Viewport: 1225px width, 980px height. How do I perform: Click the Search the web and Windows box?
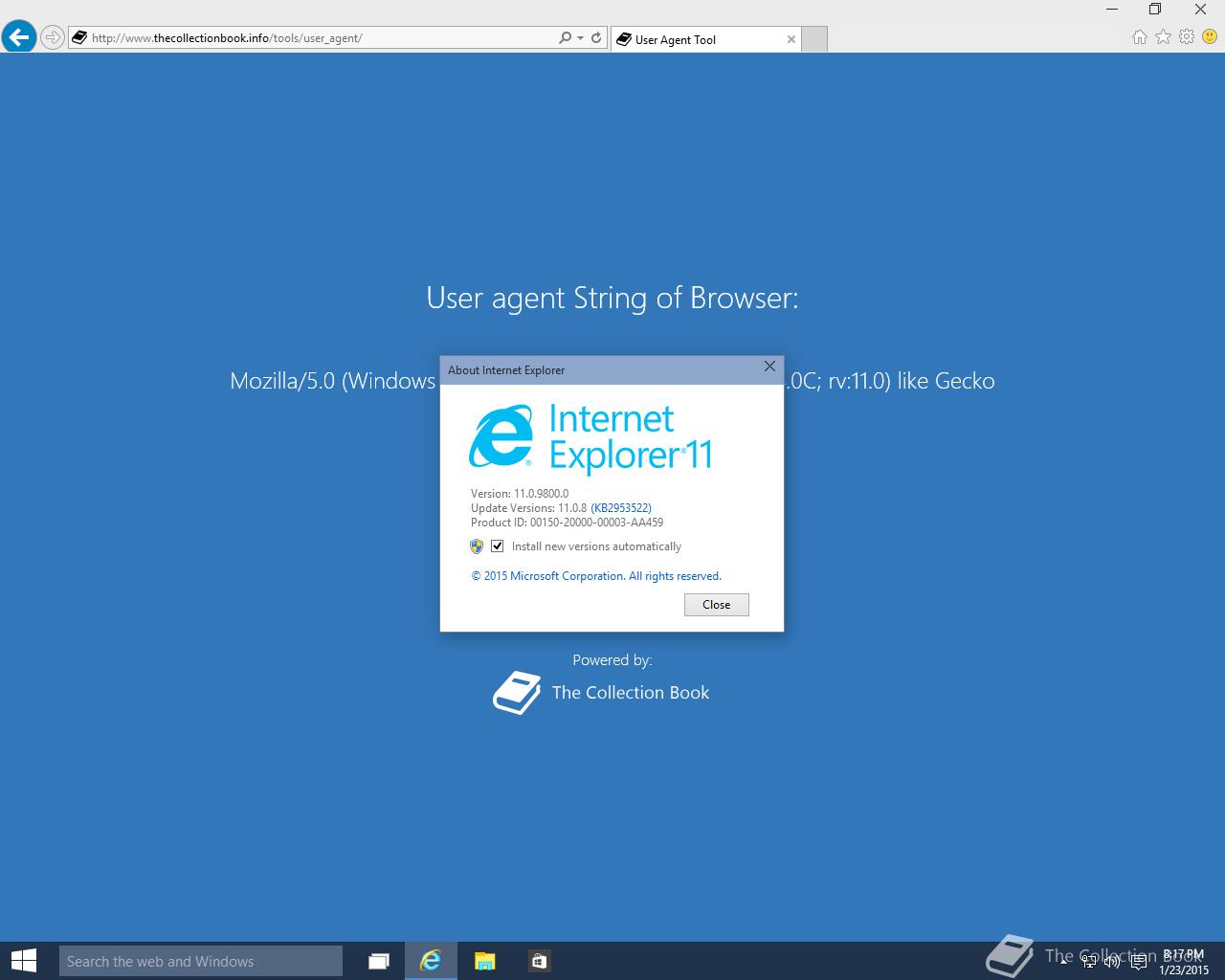[201, 961]
